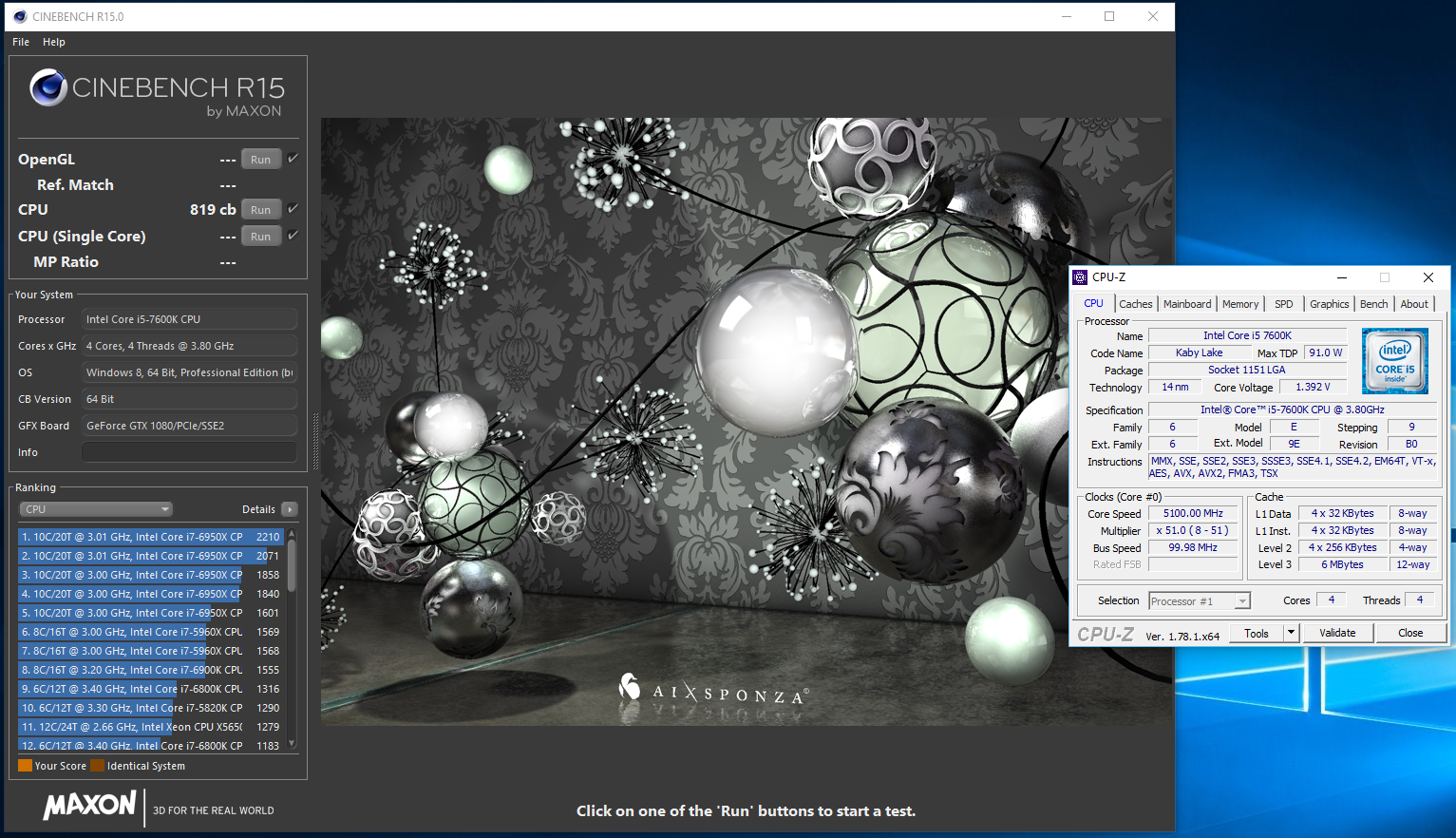Click the brown Identical System legend swatch
Image resolution: width=1456 pixels, height=838 pixels.
click(97, 766)
